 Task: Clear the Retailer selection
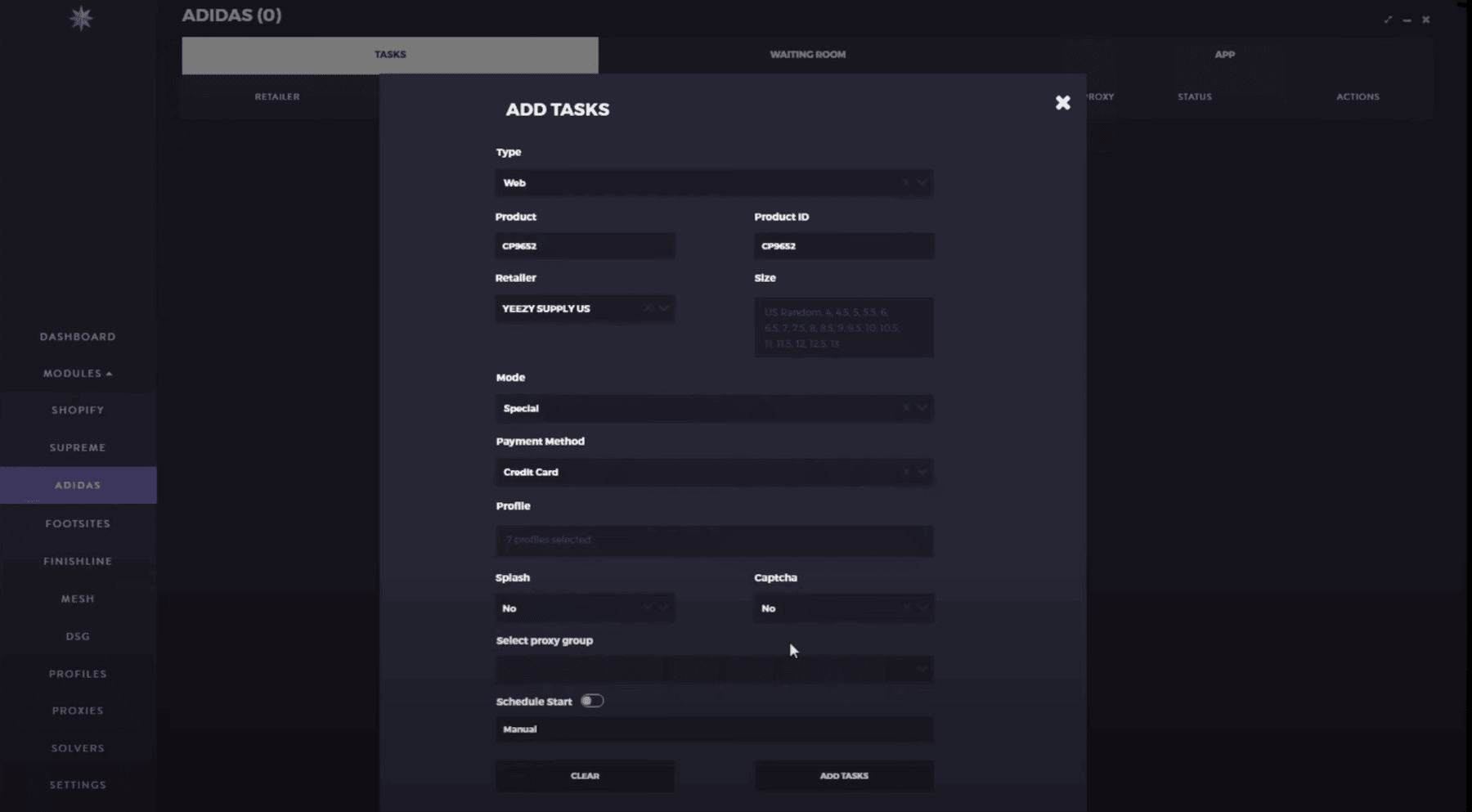tap(647, 308)
